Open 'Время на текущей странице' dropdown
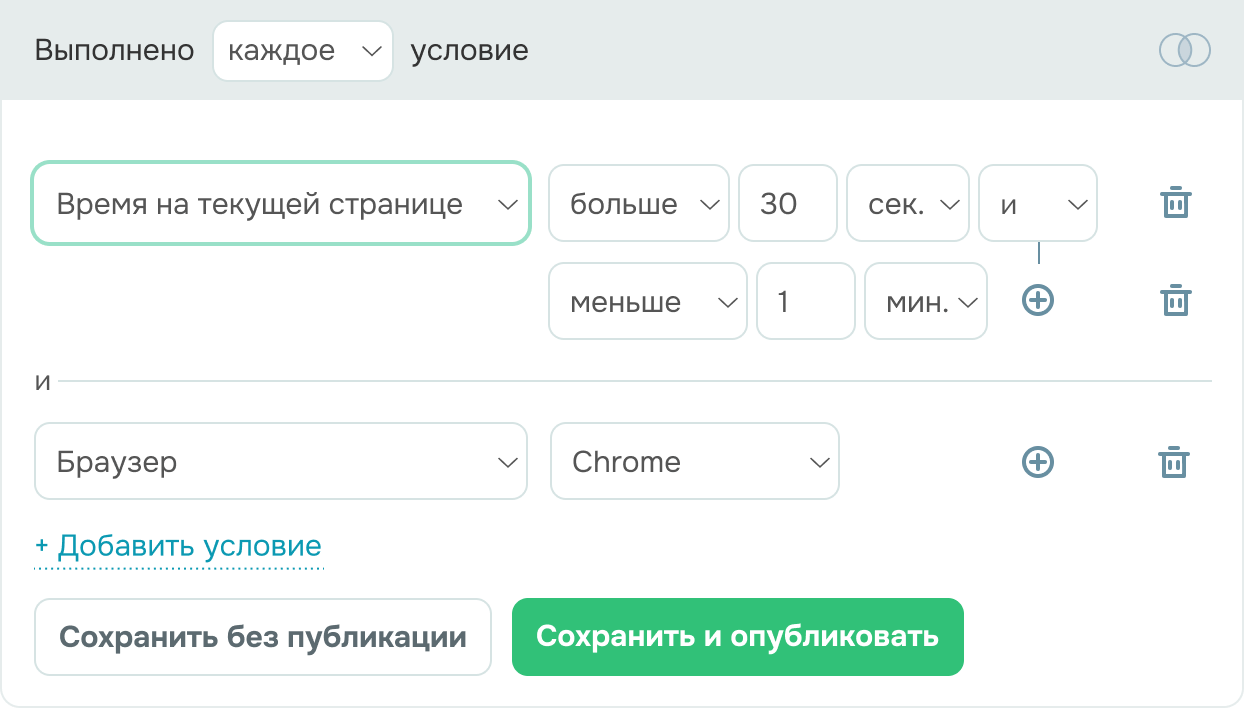The height and width of the screenshot is (708, 1244). 281,203
